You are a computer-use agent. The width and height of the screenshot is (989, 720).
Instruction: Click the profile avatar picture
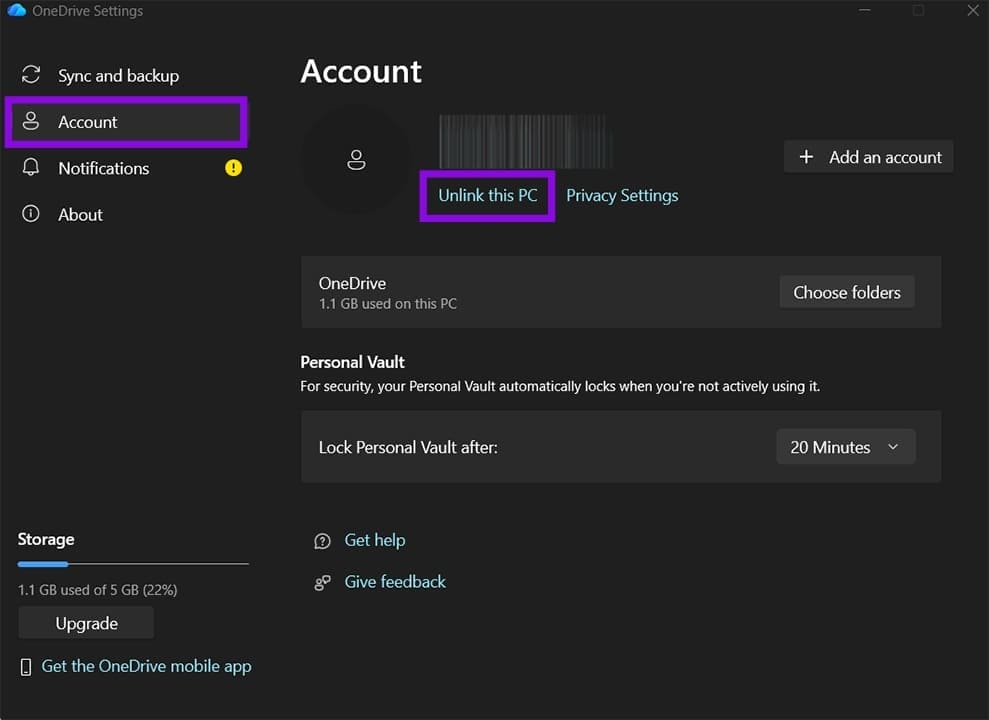(356, 160)
